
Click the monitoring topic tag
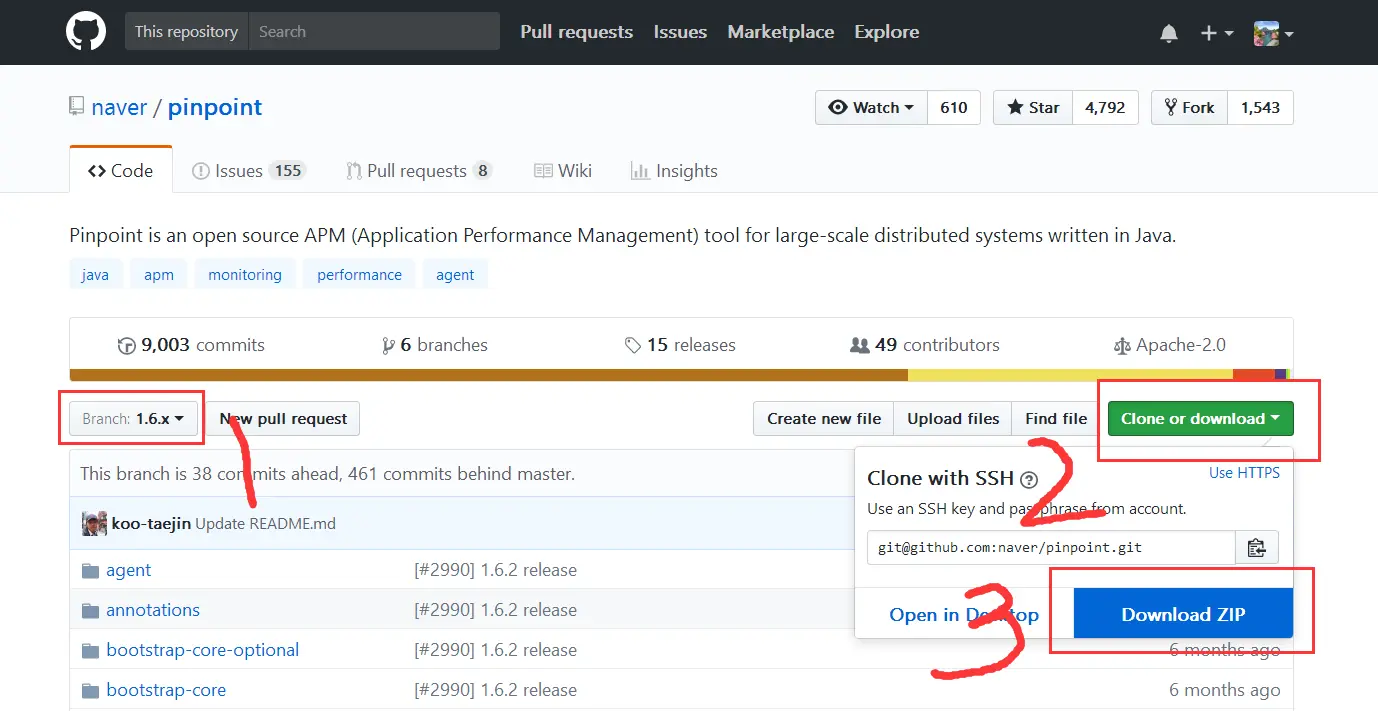click(x=245, y=274)
